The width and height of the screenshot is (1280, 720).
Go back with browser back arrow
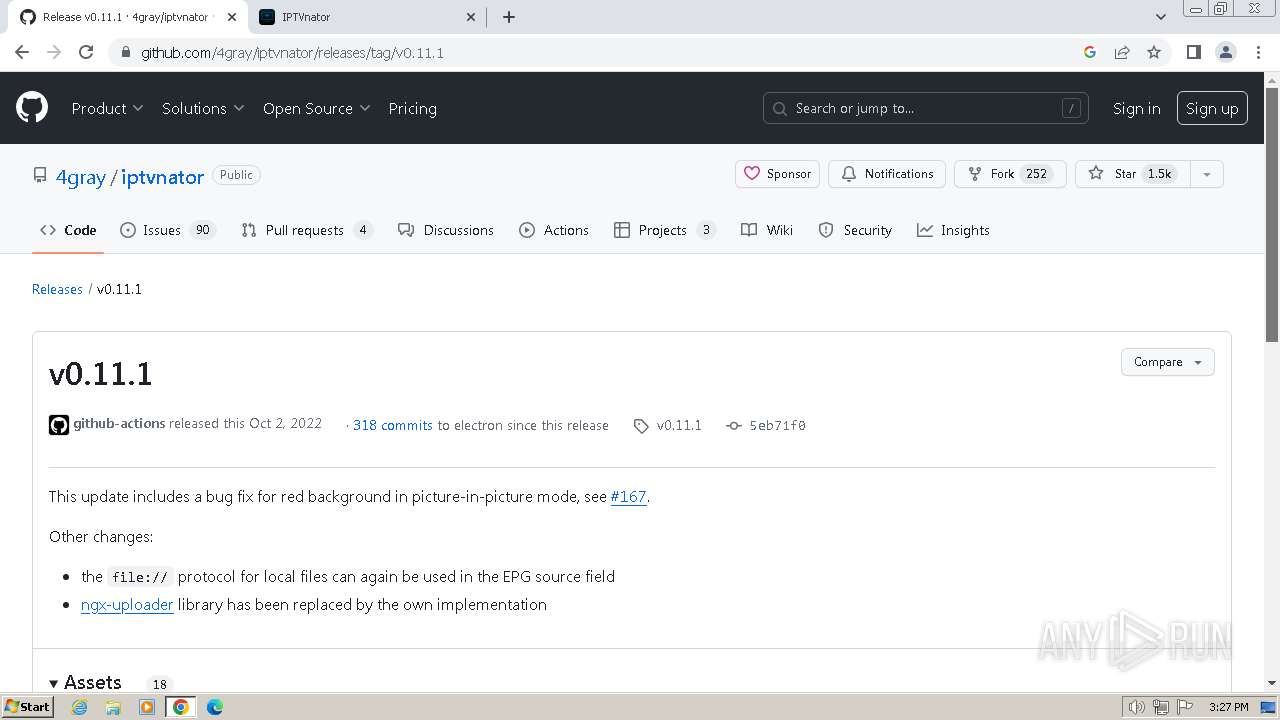22,52
